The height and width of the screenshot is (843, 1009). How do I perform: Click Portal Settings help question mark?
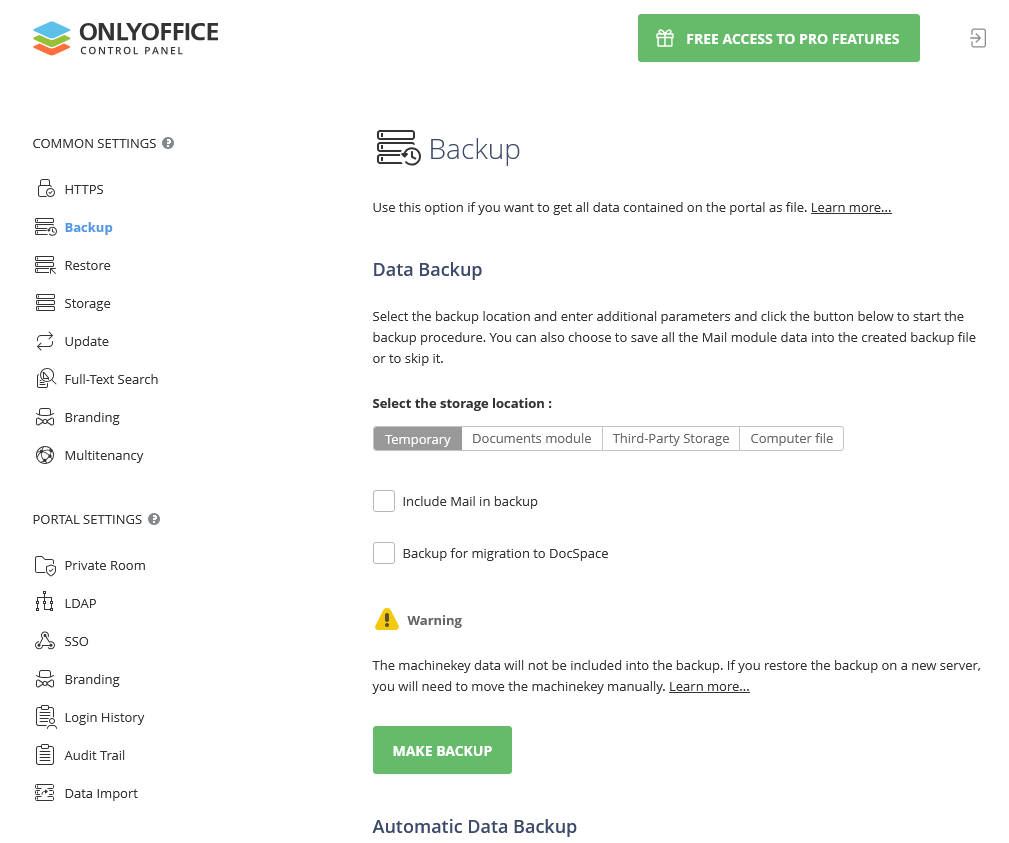pyautogui.click(x=154, y=519)
